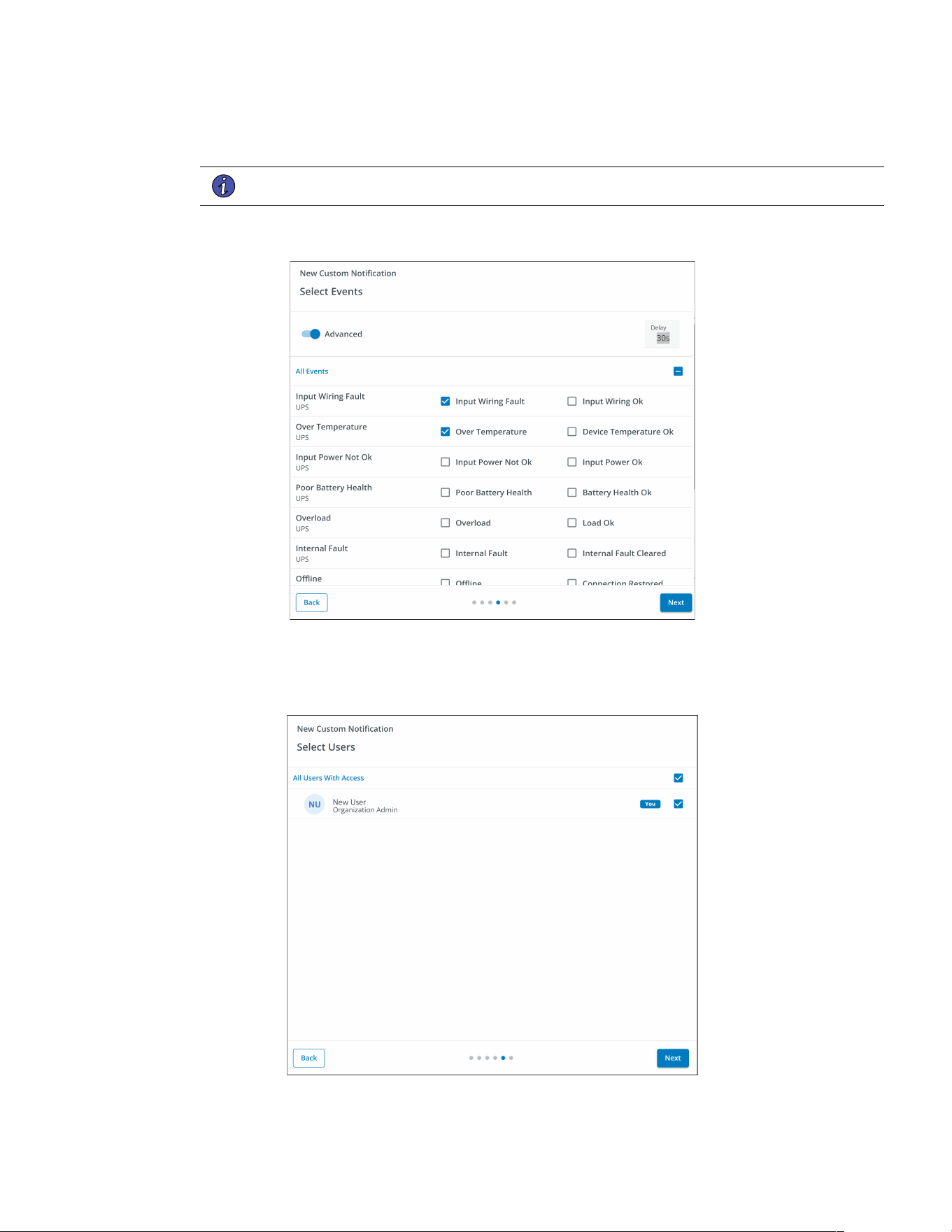This screenshot has height=1232, width=952.
Task: Click the Select Events scrollbar
Action: click(694, 406)
